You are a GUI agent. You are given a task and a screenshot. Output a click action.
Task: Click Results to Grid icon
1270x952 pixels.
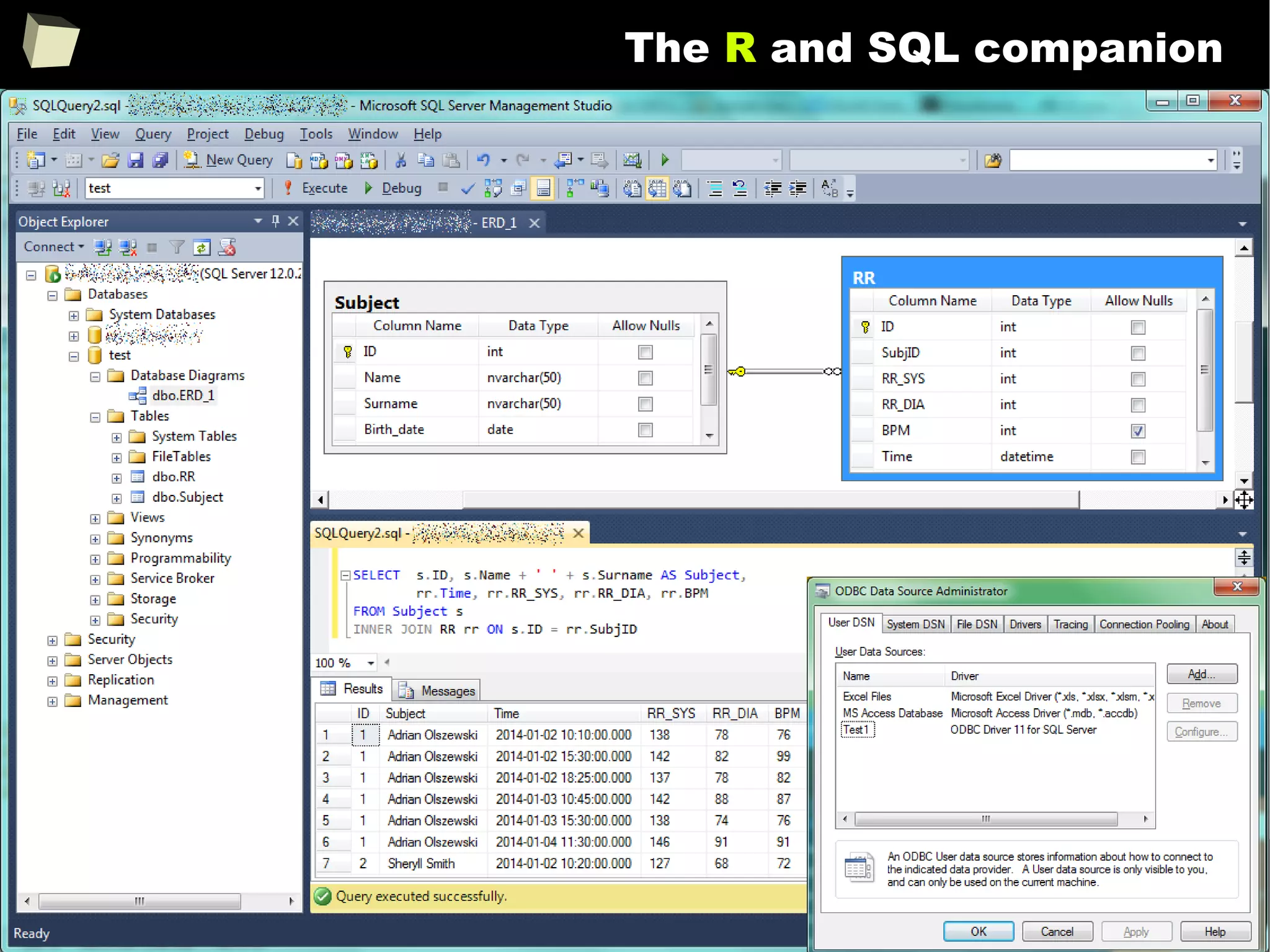pyautogui.click(x=657, y=189)
